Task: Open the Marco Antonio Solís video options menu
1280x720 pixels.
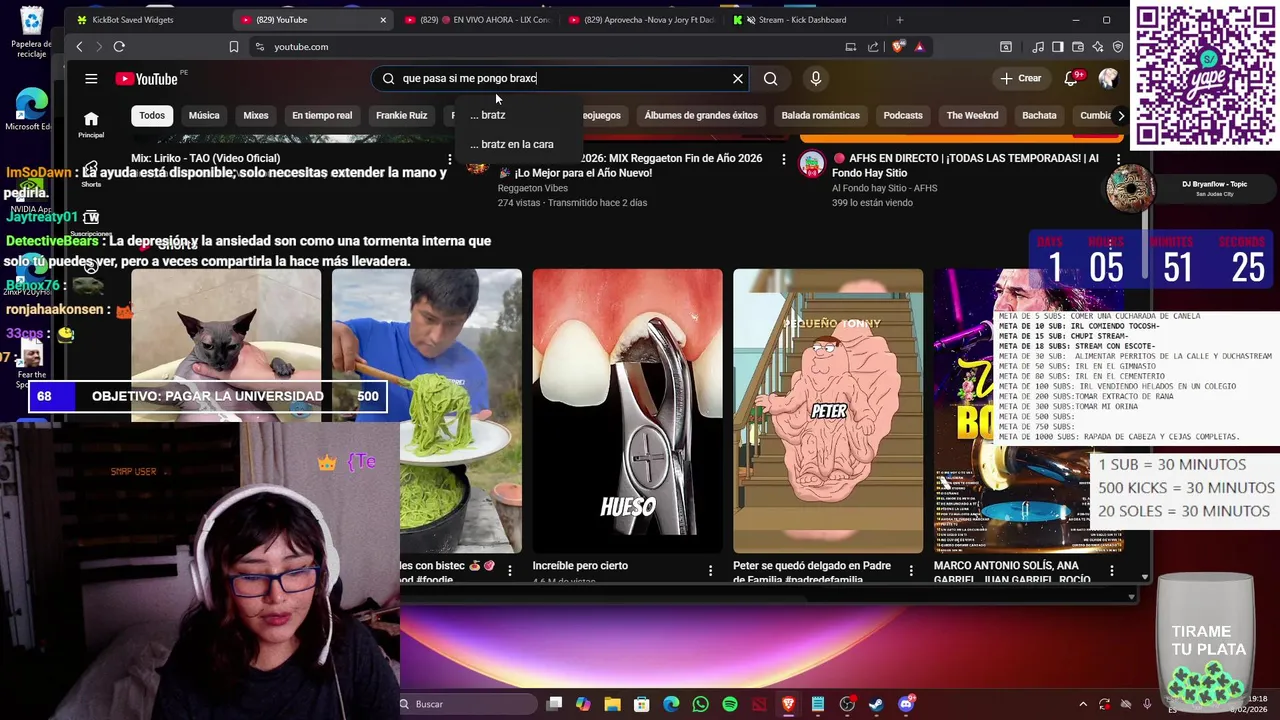Action: click(x=1112, y=570)
